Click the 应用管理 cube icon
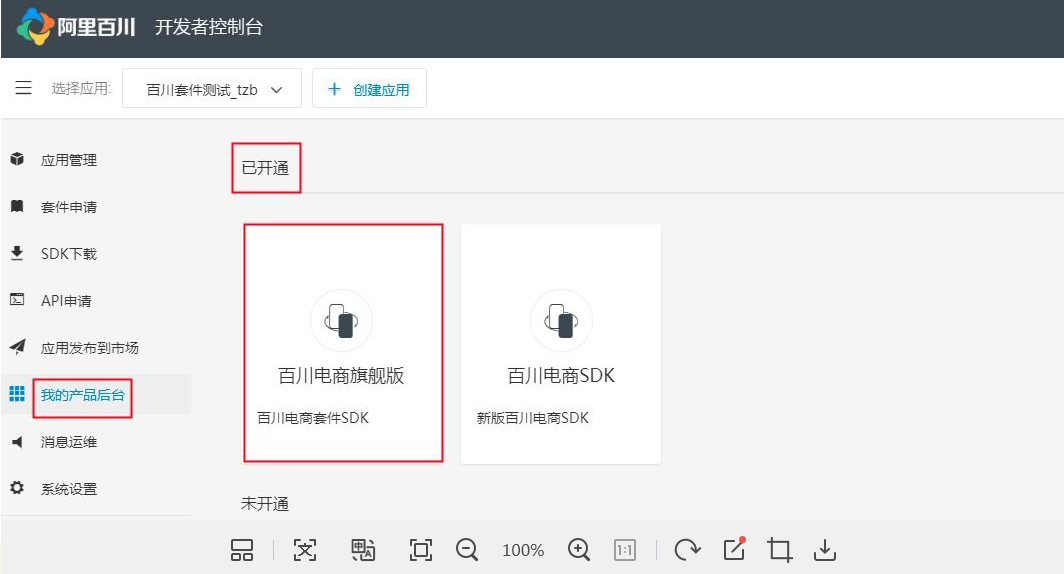Image resolution: width=1064 pixels, height=574 pixels. (x=17, y=159)
